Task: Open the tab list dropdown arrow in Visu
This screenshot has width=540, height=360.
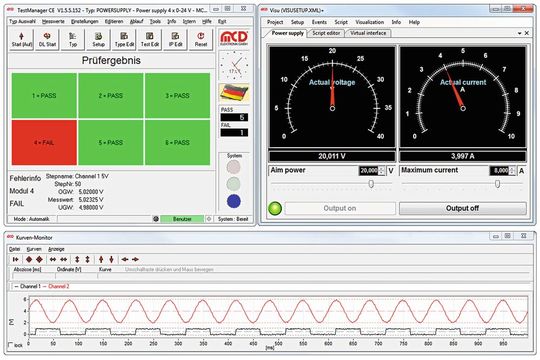Action: point(519,33)
